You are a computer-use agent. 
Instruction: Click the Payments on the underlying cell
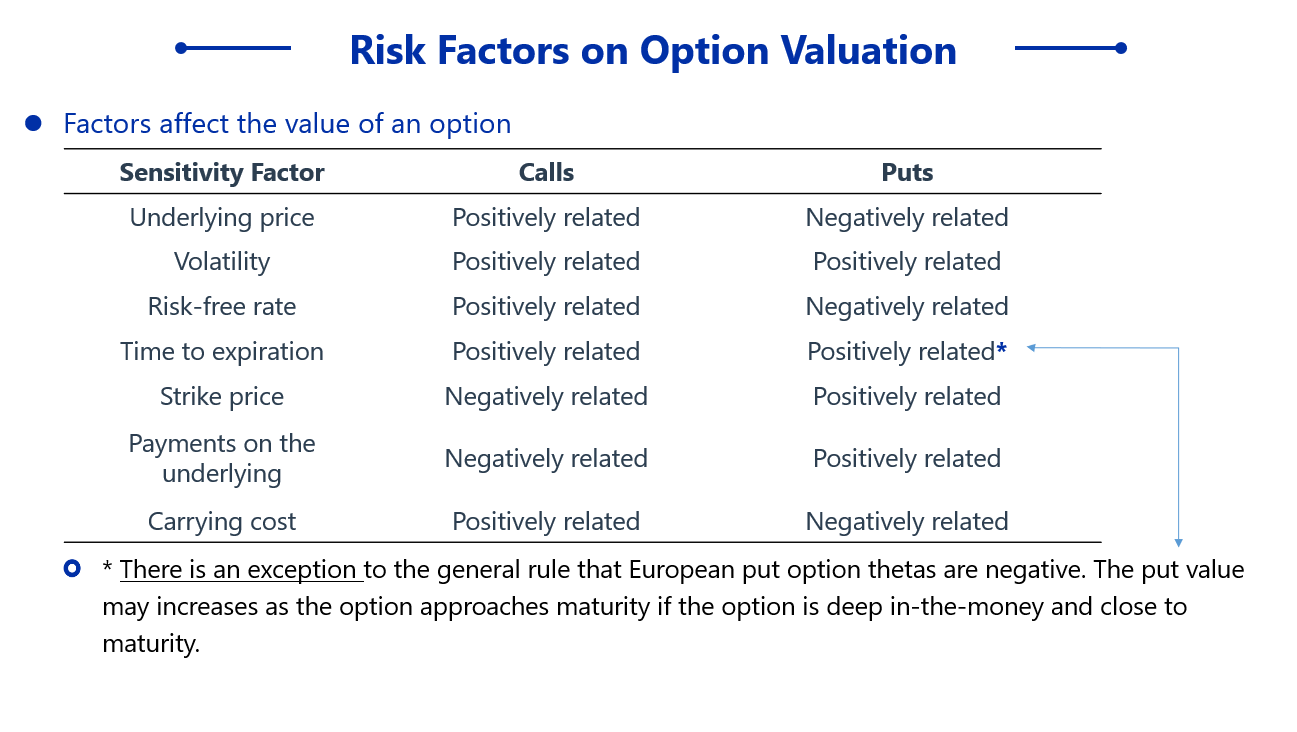point(222,458)
